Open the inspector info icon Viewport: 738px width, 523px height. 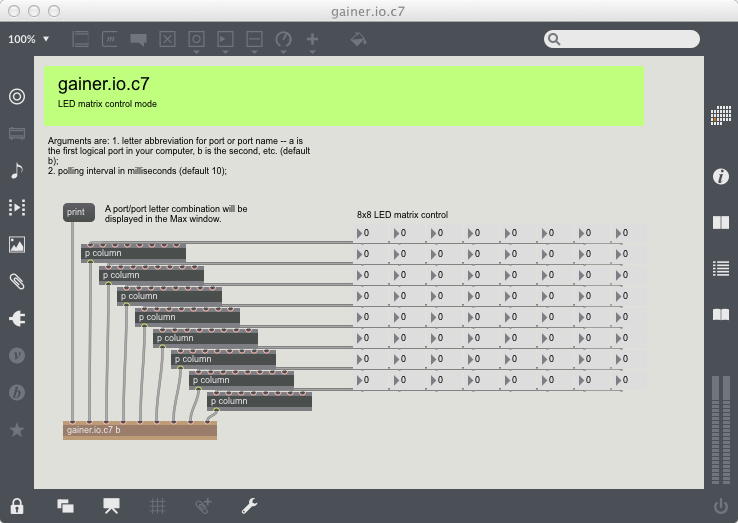pos(721,177)
